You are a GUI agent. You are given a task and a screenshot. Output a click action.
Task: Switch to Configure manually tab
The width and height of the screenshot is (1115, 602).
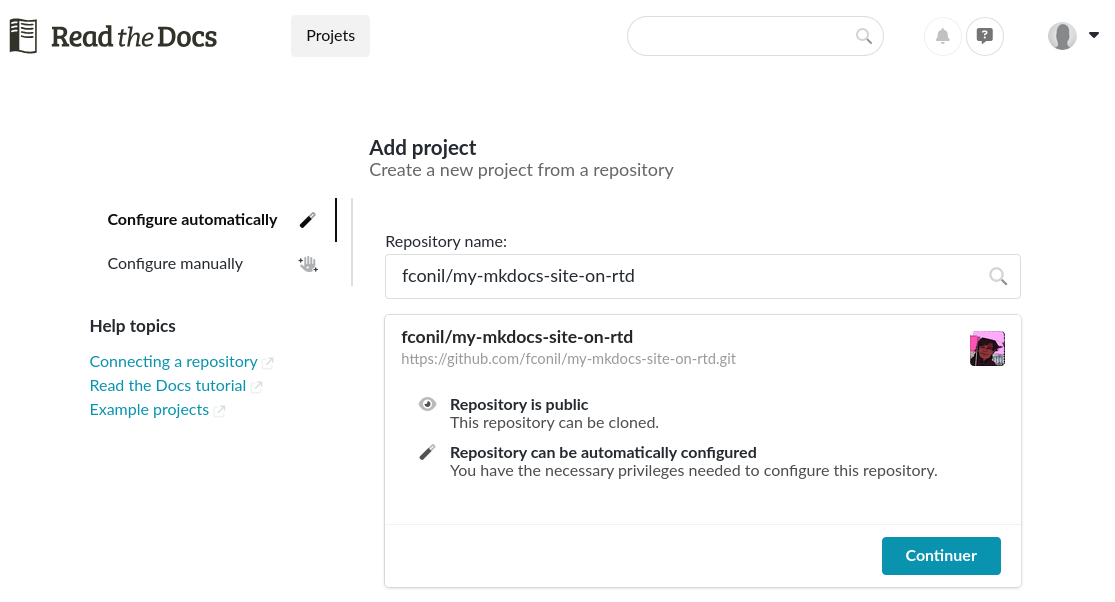click(x=175, y=264)
